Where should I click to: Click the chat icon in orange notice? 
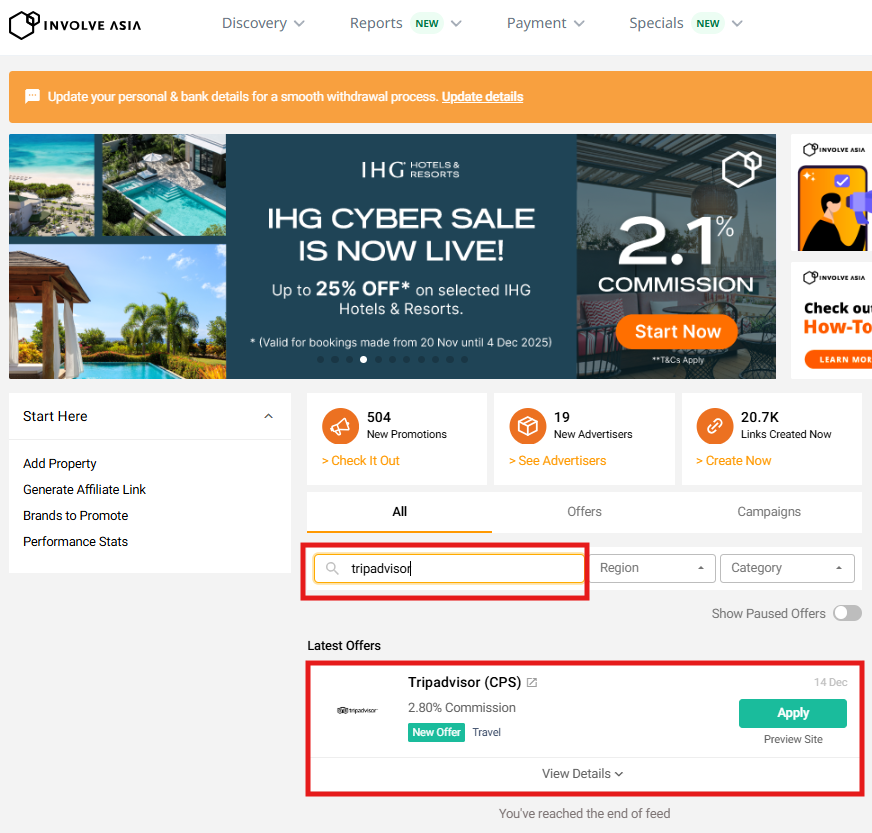pyautogui.click(x=32, y=97)
